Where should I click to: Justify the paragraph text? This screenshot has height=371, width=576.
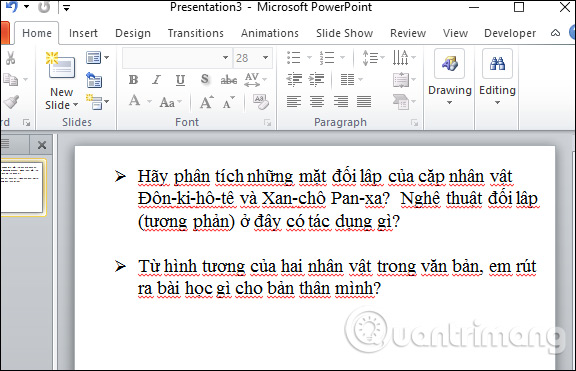pyautogui.click(x=364, y=102)
